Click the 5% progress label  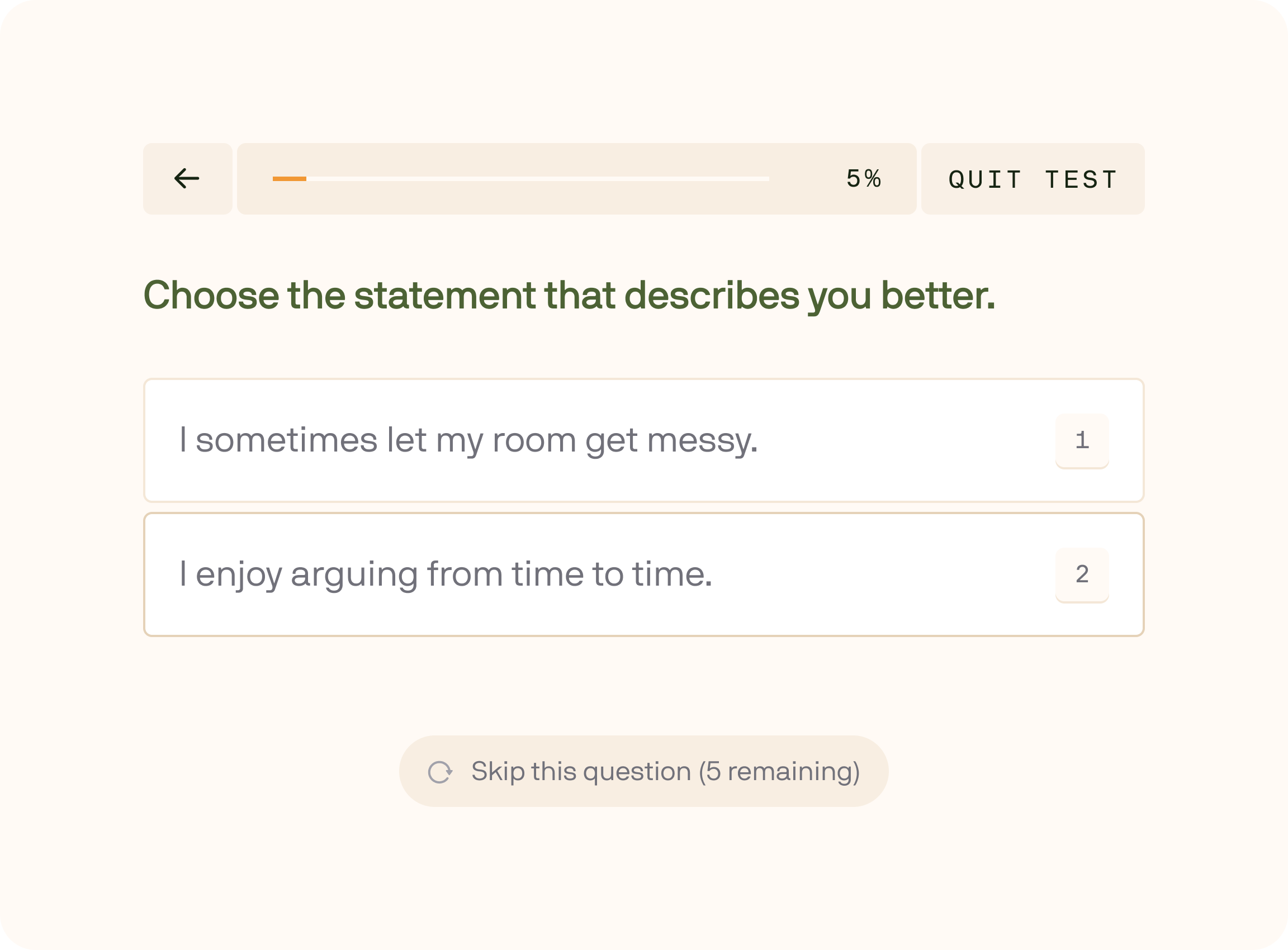tap(864, 179)
